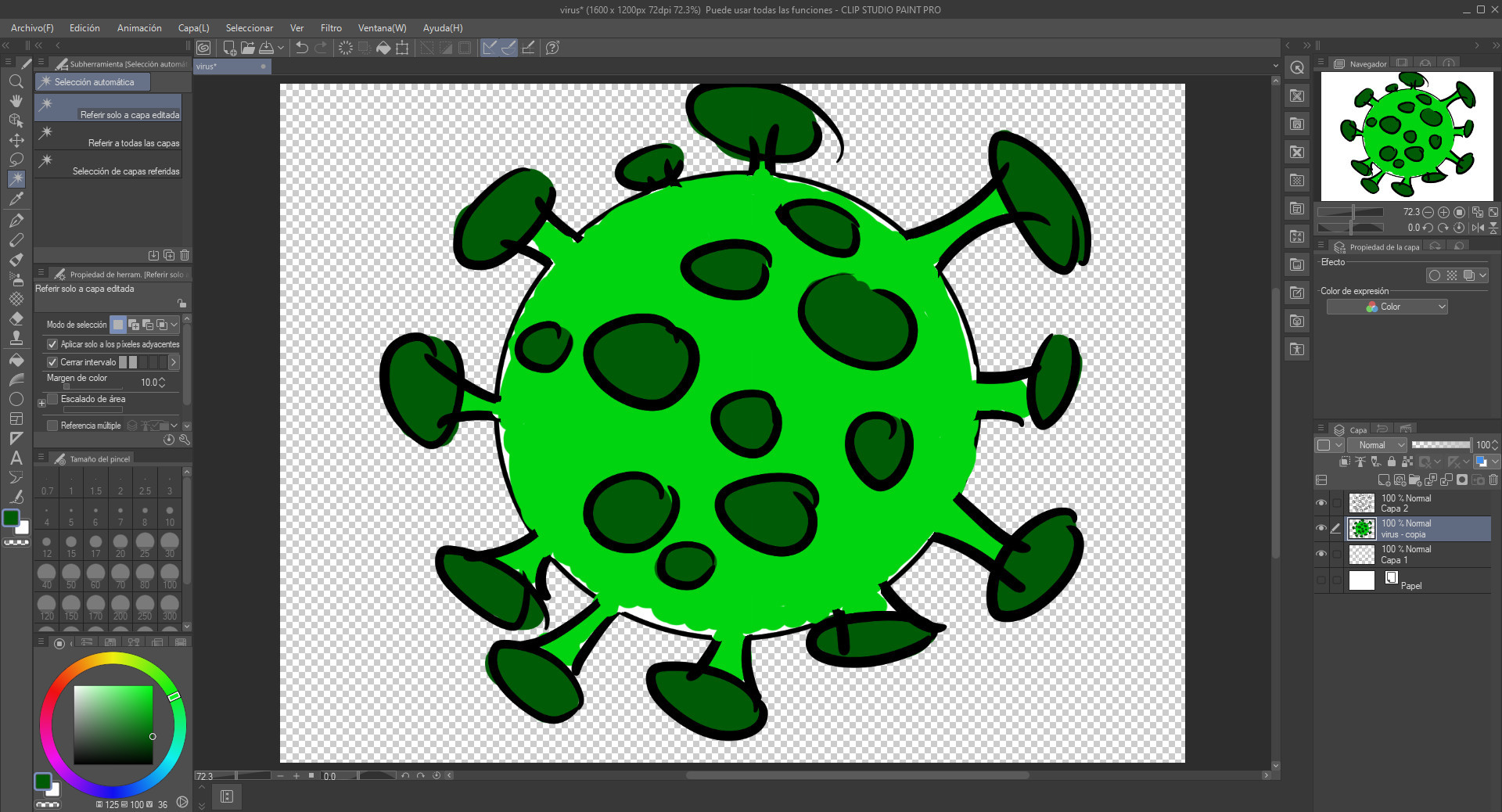The height and width of the screenshot is (812, 1502).
Task: Open the Animación menu
Action: pos(139,28)
